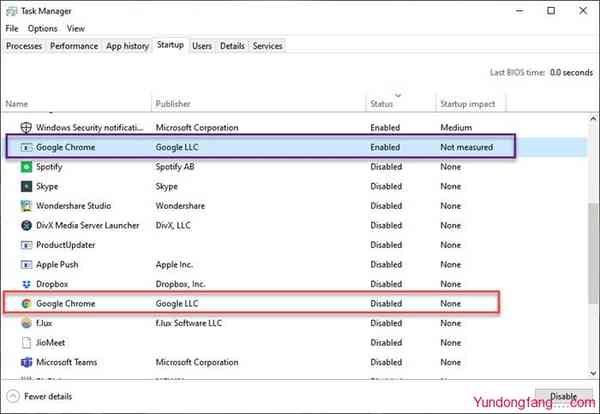Select the Skype app icon
600x414 pixels.
tap(26, 186)
